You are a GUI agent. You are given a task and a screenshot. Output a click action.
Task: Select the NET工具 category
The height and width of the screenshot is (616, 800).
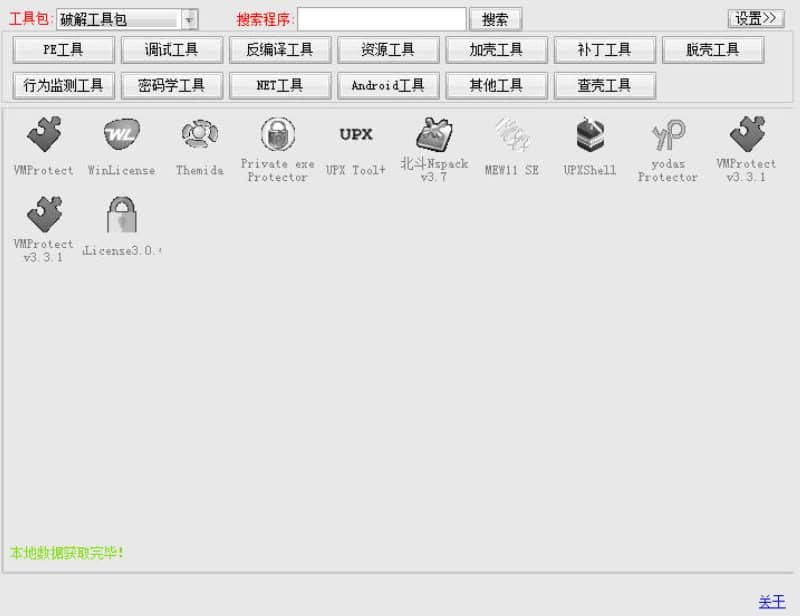point(280,85)
